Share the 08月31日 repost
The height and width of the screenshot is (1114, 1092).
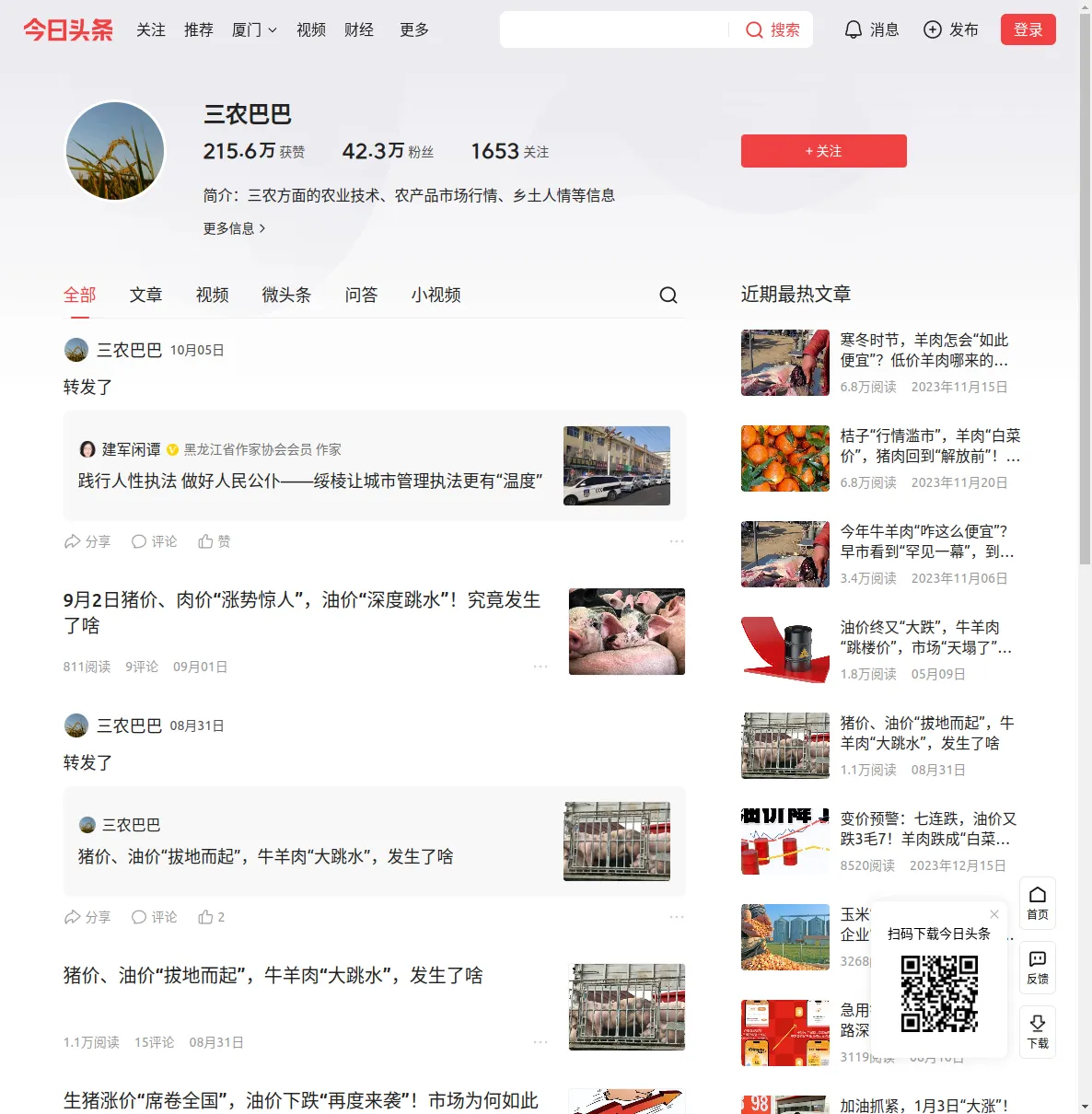point(87,917)
